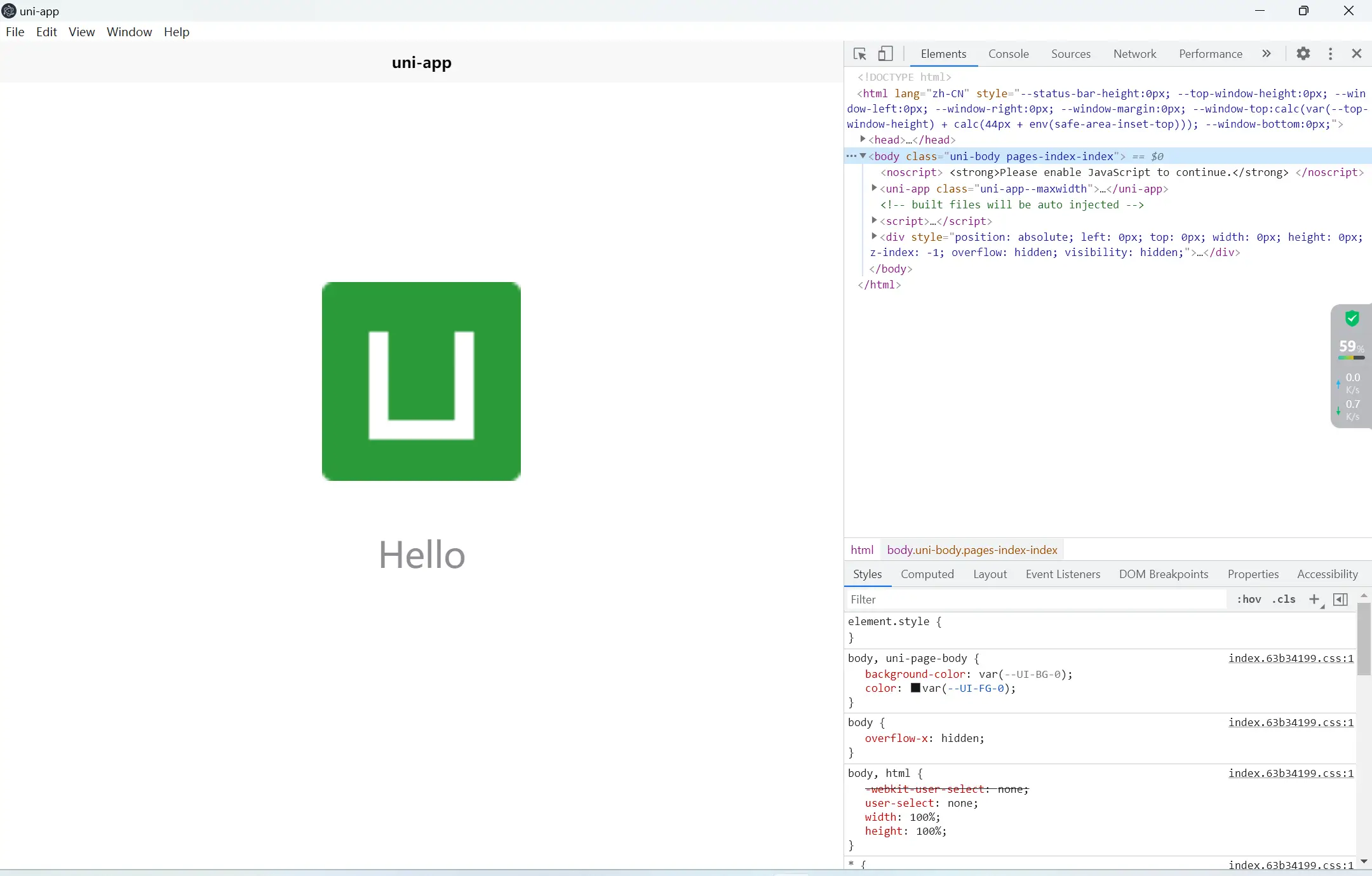The width and height of the screenshot is (1372, 876).
Task: Activate the inspect element picker icon
Action: (x=860, y=54)
